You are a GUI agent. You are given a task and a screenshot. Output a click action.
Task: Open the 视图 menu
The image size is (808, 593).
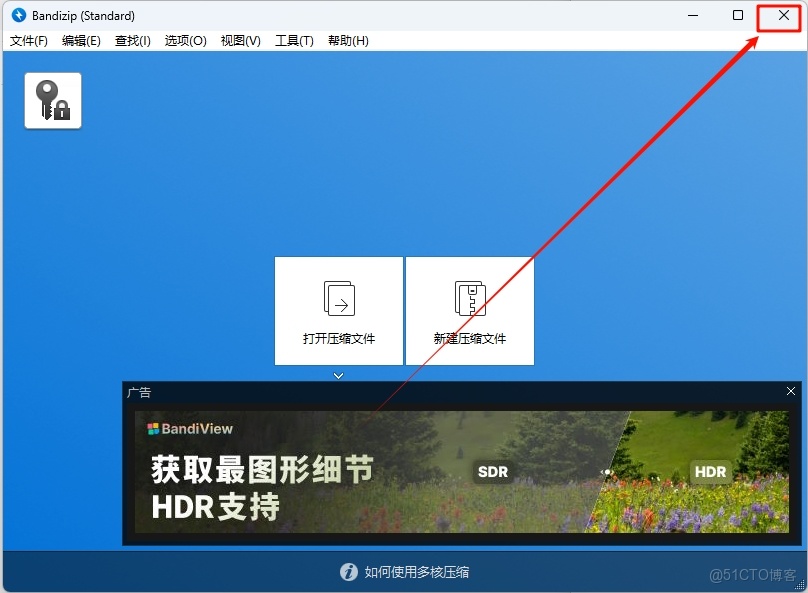pyautogui.click(x=240, y=41)
